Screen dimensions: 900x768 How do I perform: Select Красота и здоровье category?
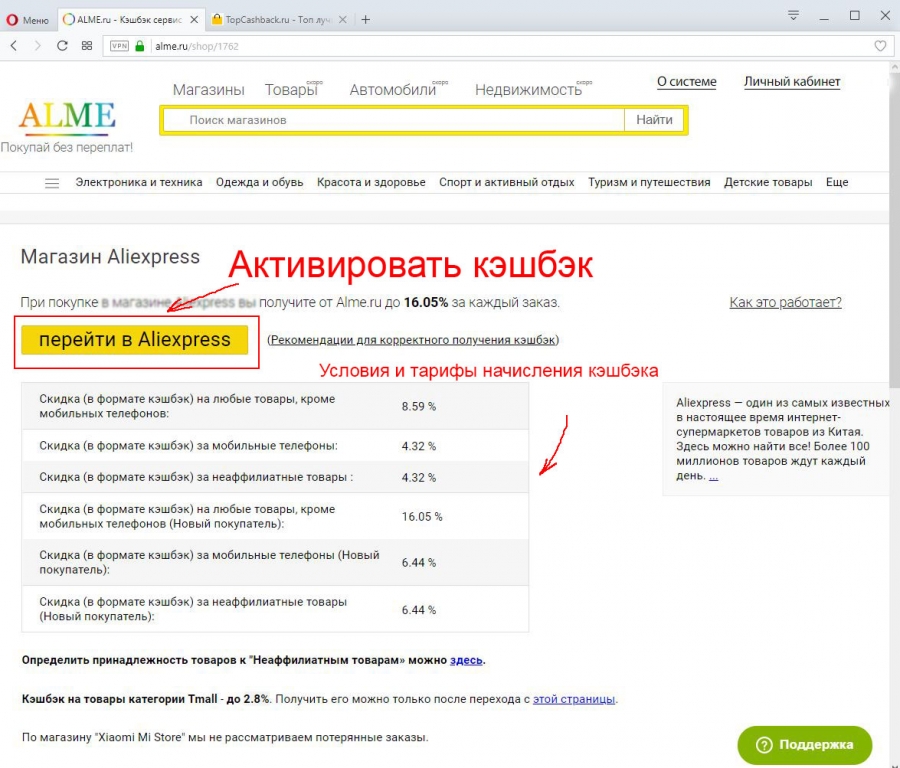pos(371,183)
